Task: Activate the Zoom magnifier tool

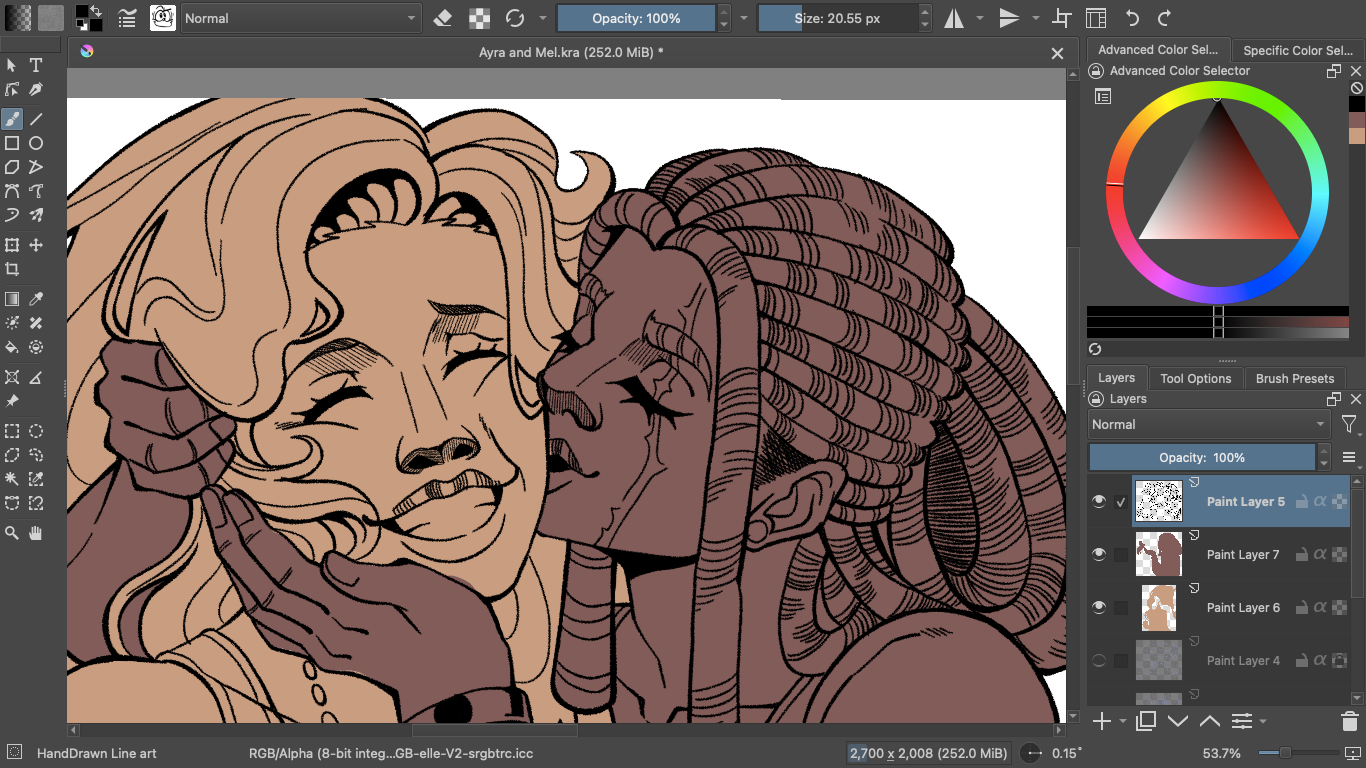Action: coord(12,533)
